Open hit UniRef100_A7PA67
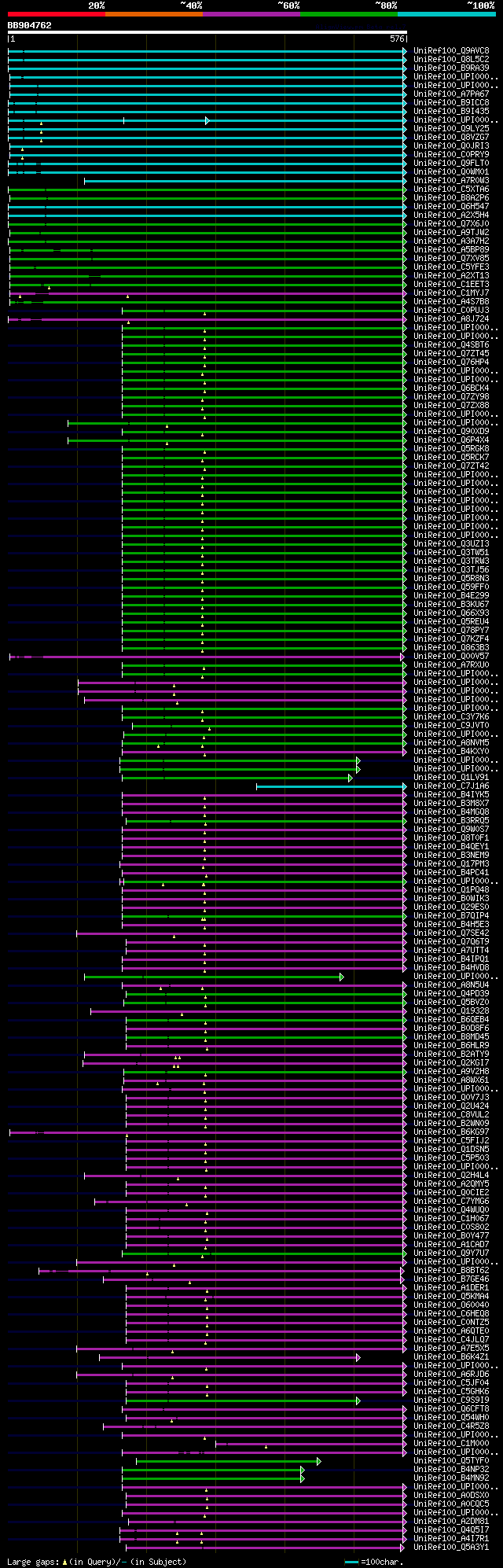Viewport: 503px width, 1568px height. pos(451,94)
